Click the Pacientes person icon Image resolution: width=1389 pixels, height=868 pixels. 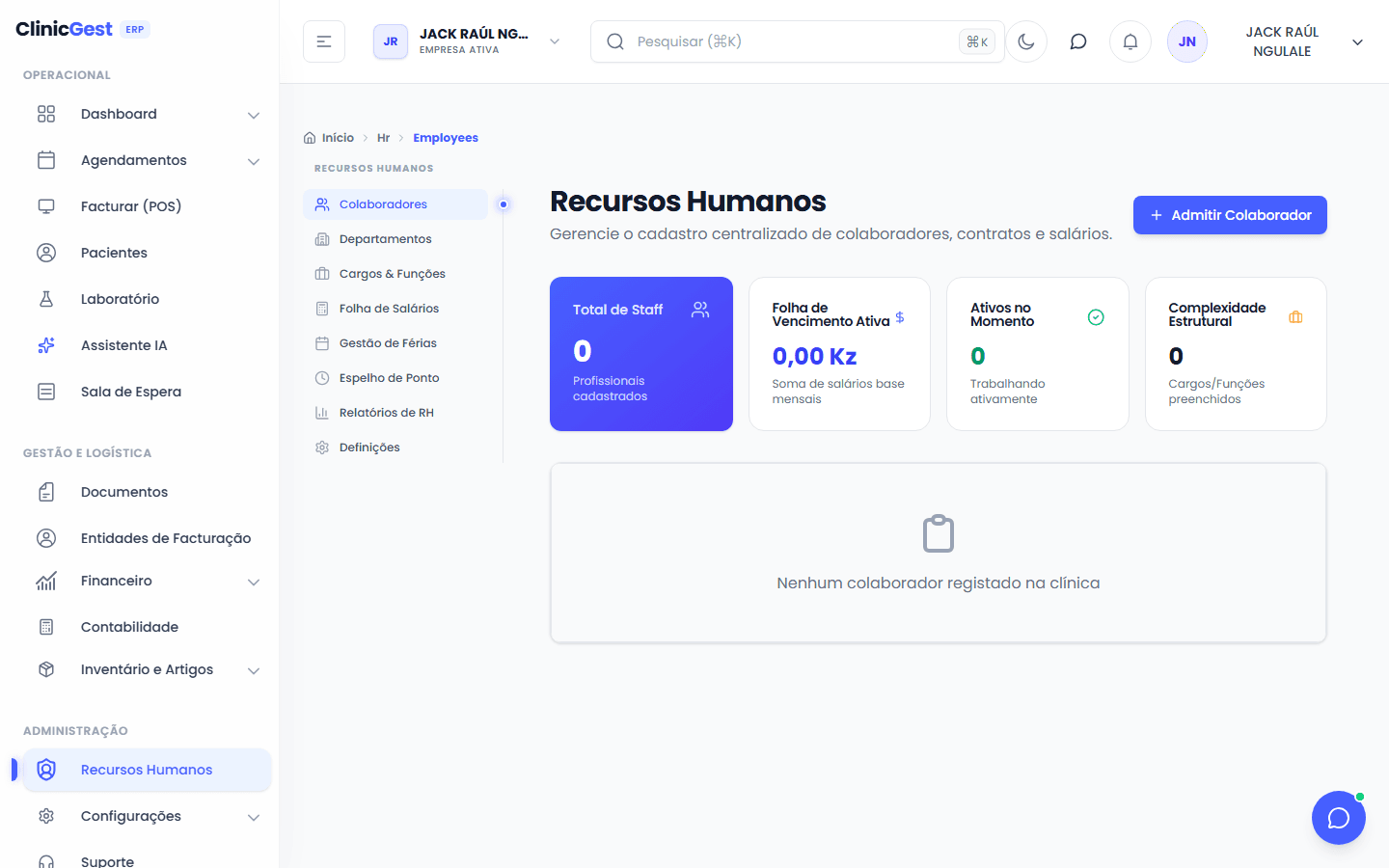coord(46,253)
